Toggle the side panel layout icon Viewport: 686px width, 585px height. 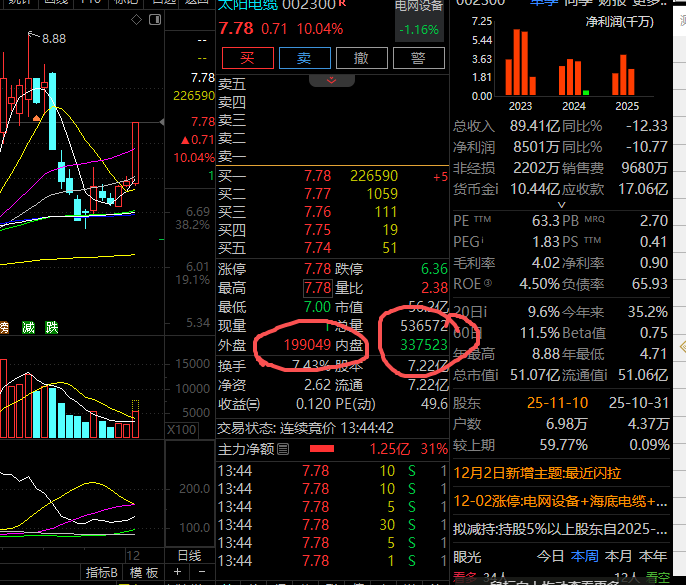click(x=155, y=20)
